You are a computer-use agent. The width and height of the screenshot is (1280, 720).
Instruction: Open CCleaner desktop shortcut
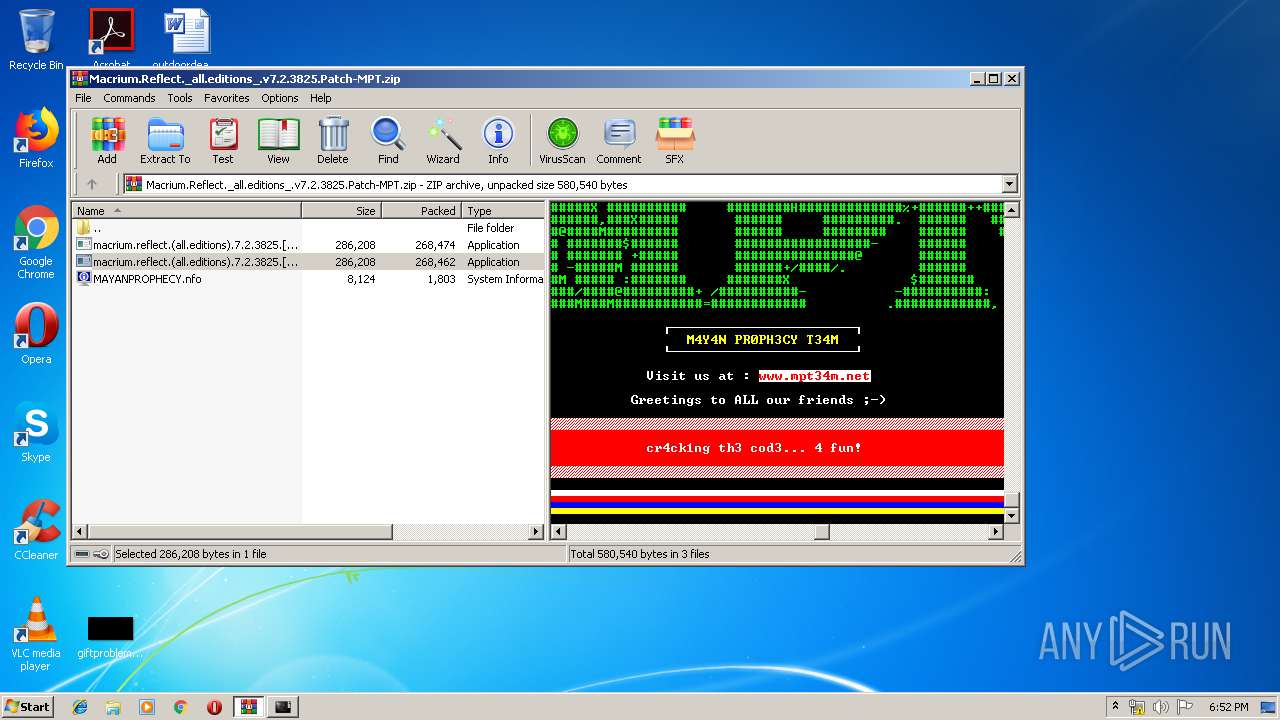36,530
